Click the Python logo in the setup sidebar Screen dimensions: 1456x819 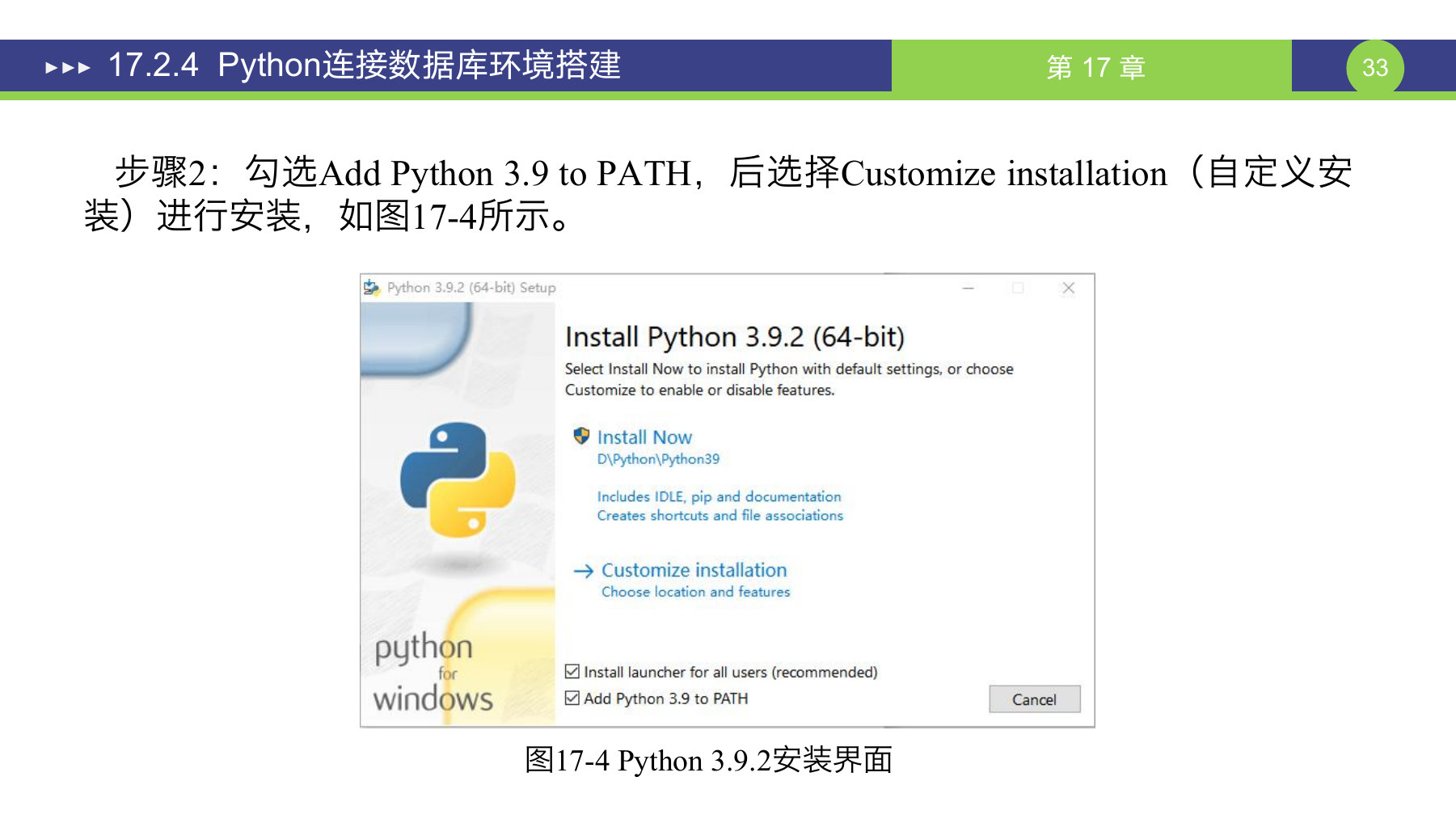pos(458,479)
